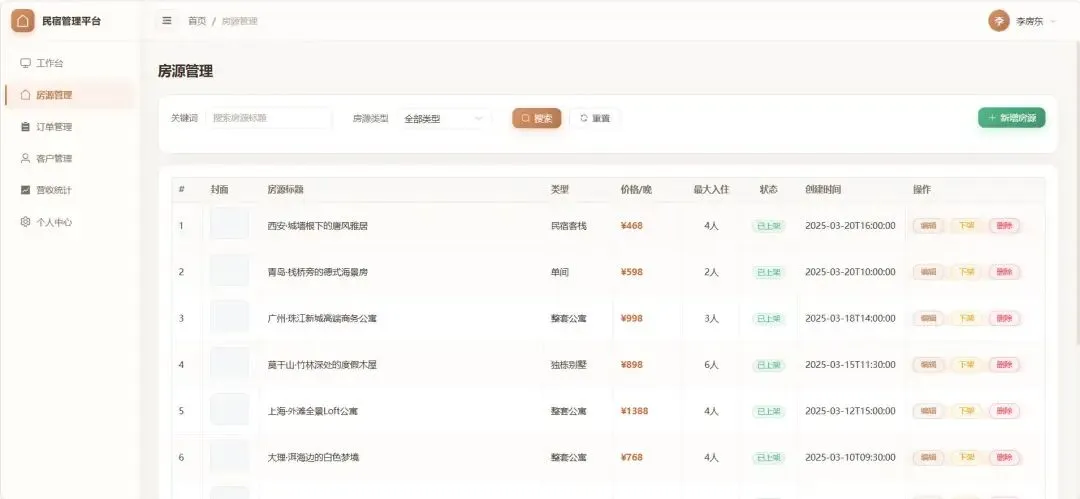The image size is (1080, 499).
Task: Open the 房源管理 menu item
Action: (70, 95)
